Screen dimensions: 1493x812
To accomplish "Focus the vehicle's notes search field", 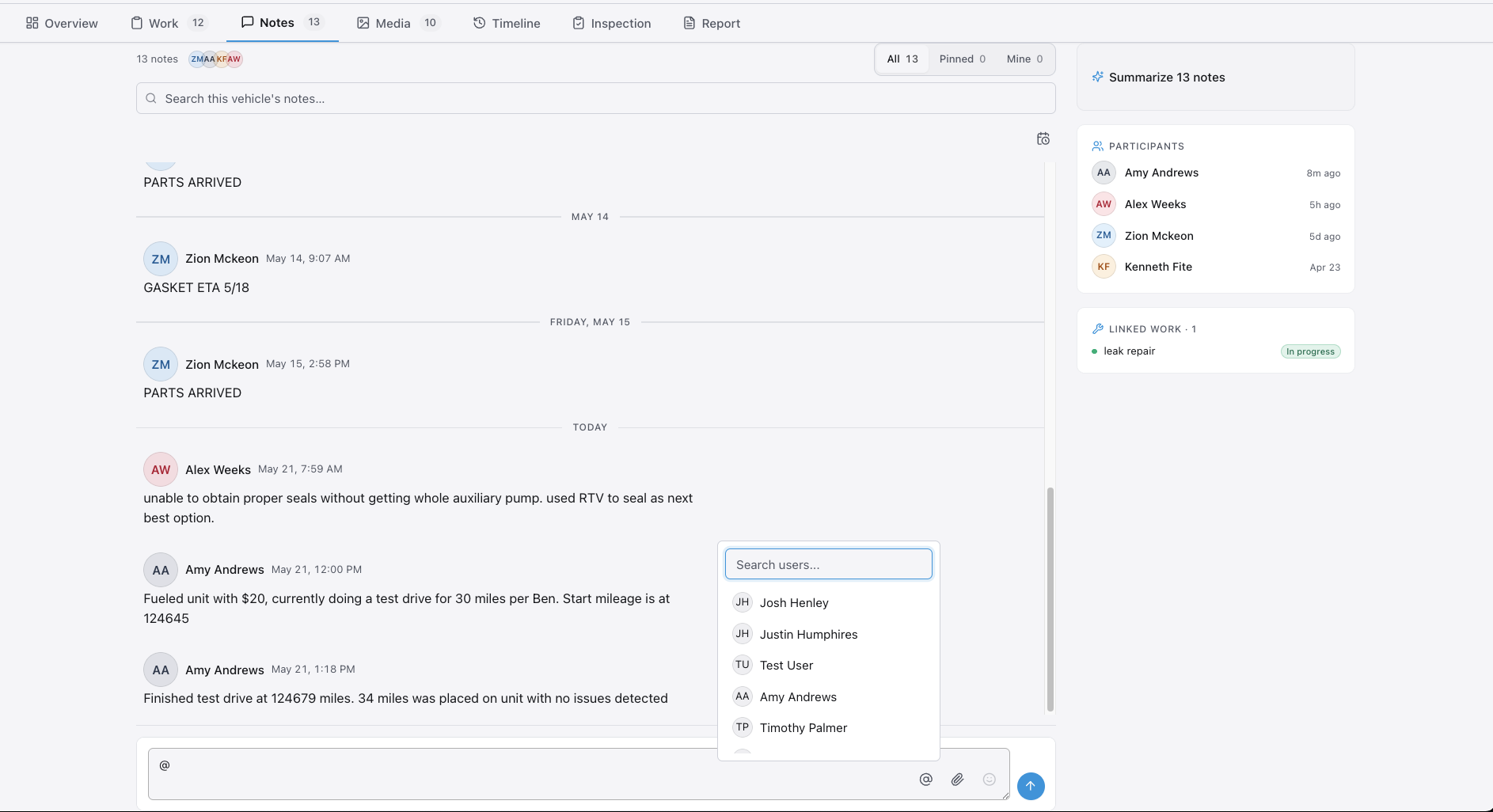I will coord(595,98).
